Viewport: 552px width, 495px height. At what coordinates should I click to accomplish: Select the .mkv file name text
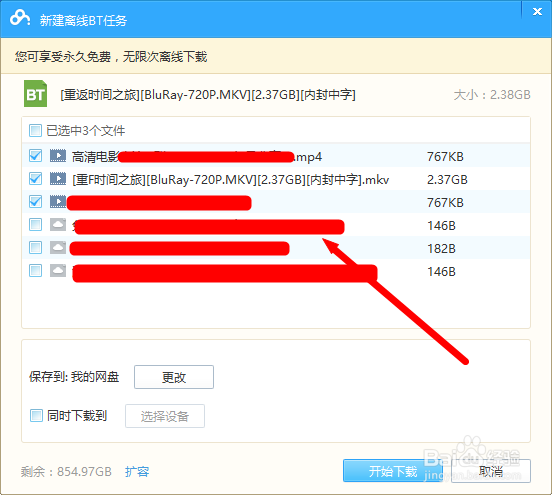pos(231,180)
